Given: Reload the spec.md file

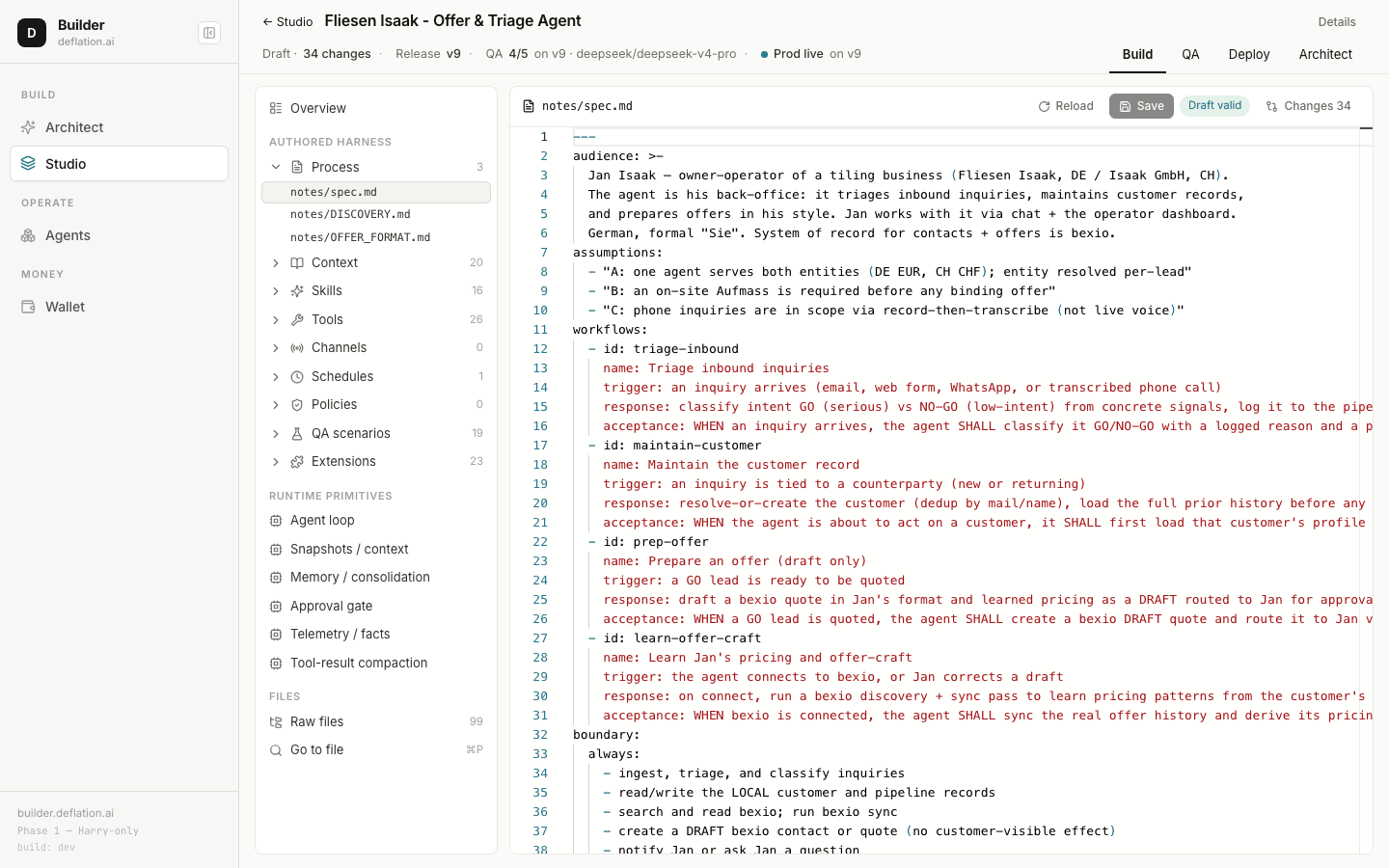Looking at the screenshot, I should (x=1066, y=106).
